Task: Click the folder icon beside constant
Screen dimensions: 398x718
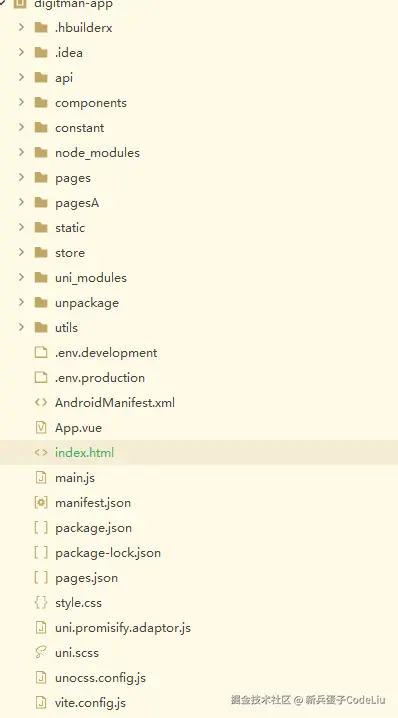Action: [x=41, y=127]
